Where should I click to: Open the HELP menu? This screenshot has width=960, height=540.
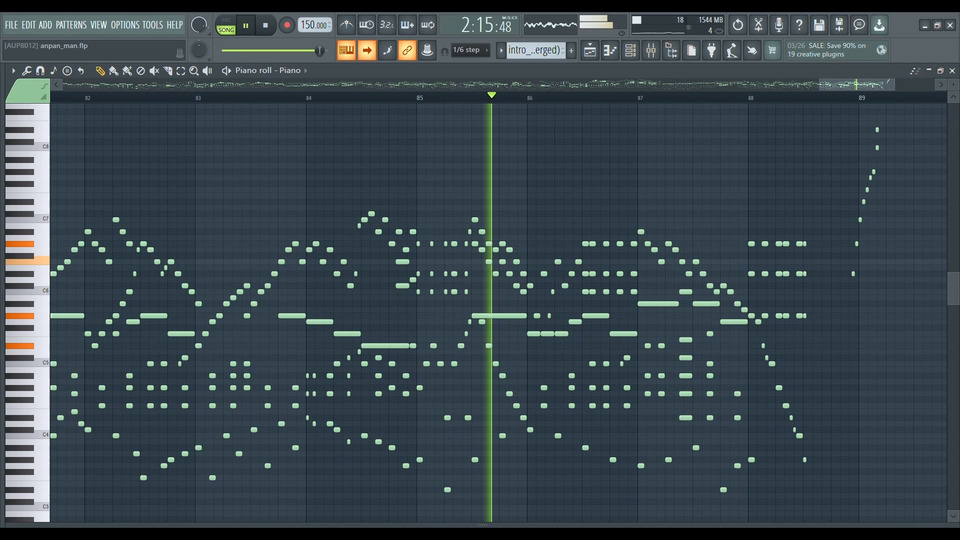click(175, 25)
